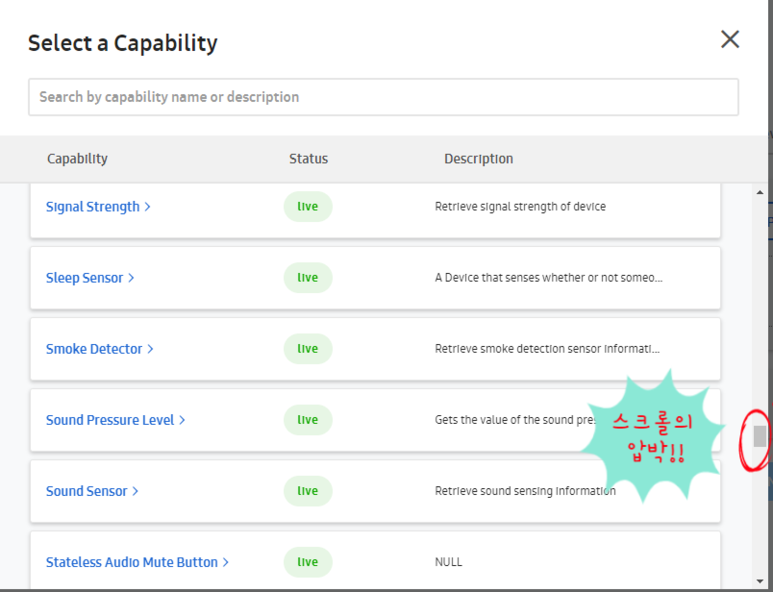This screenshot has width=773, height=592.
Task: Click live status badge of Sound Sensor
Action: (308, 491)
